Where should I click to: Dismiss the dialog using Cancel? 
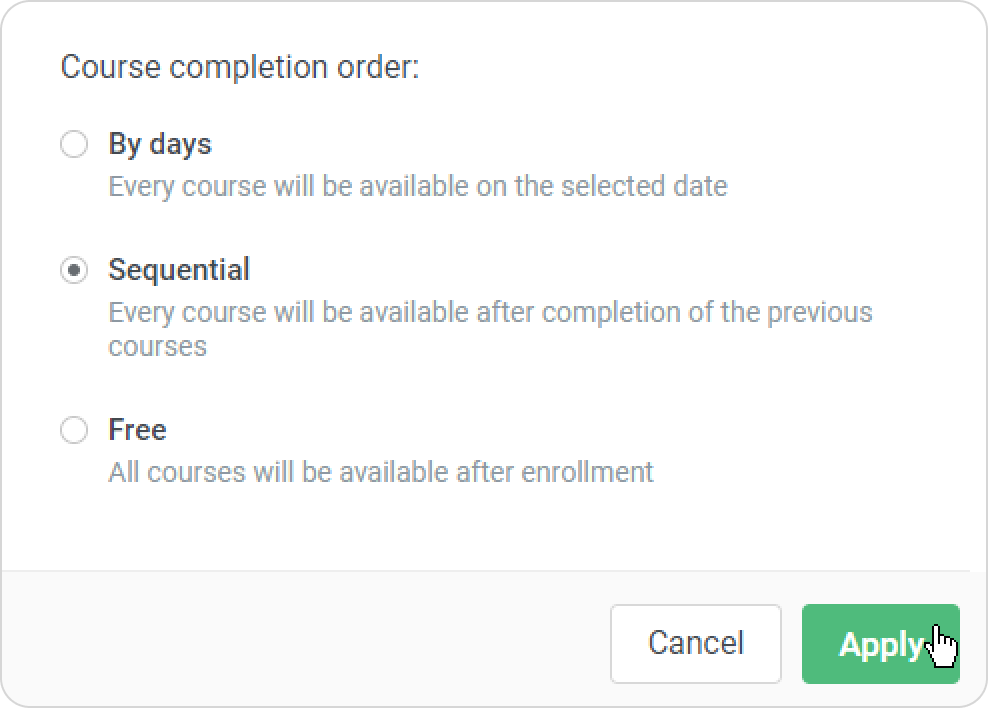point(696,644)
